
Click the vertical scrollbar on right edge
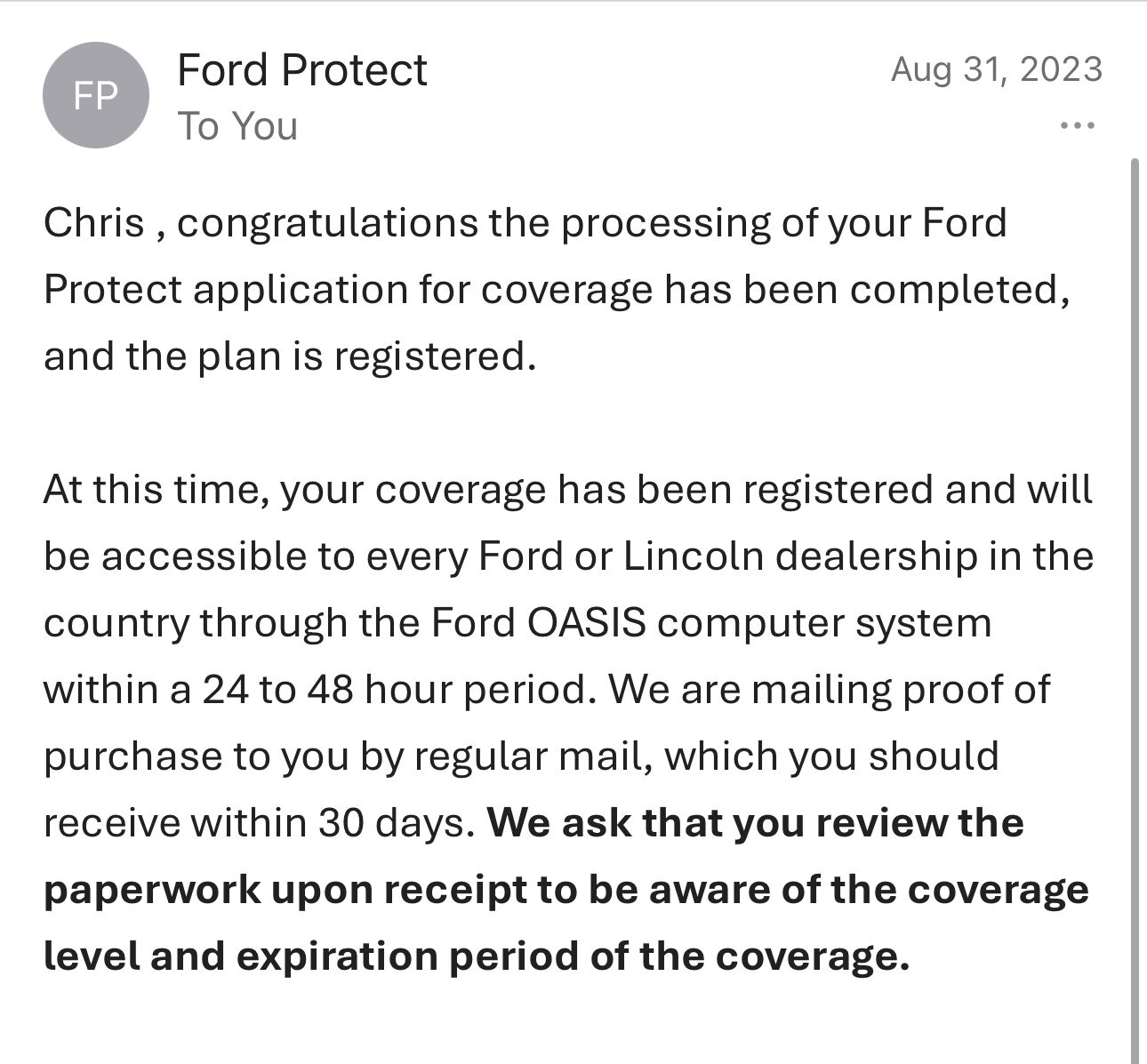1135,604
